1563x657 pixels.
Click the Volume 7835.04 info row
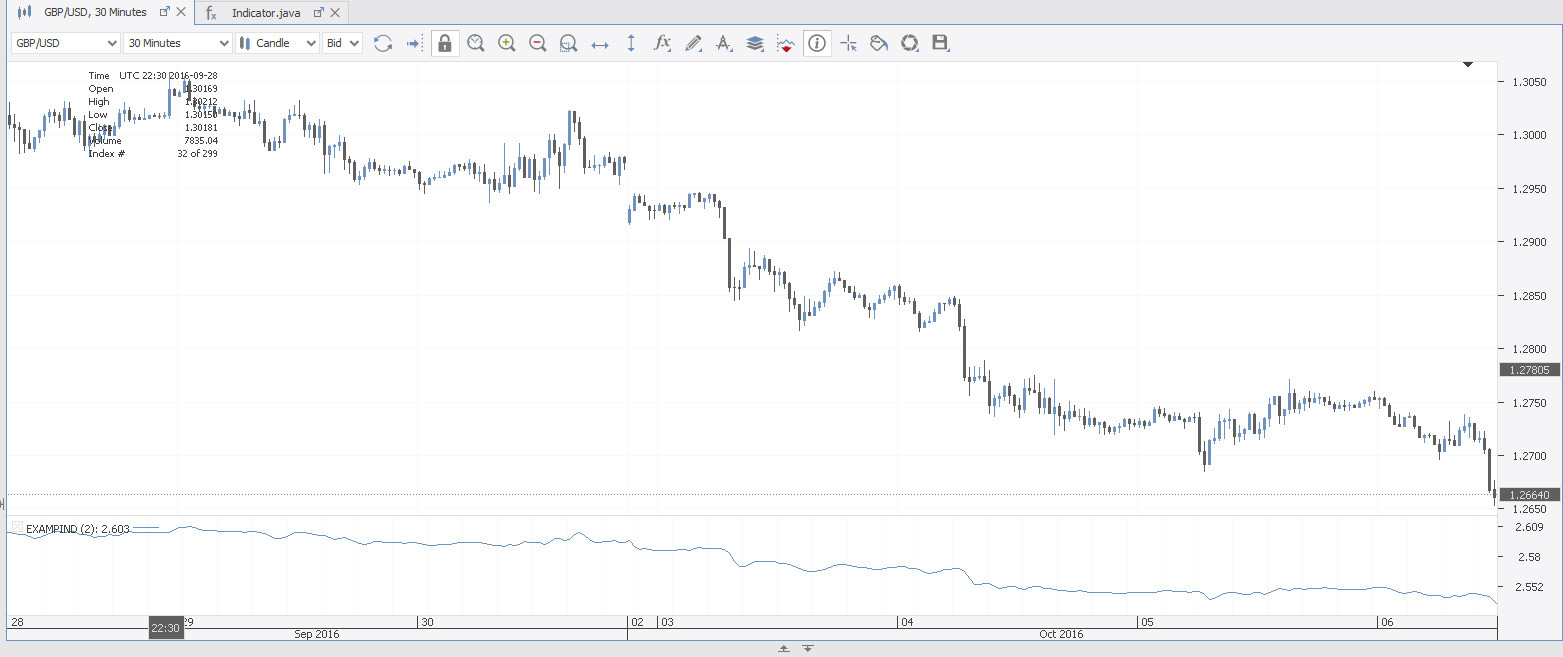click(153, 141)
